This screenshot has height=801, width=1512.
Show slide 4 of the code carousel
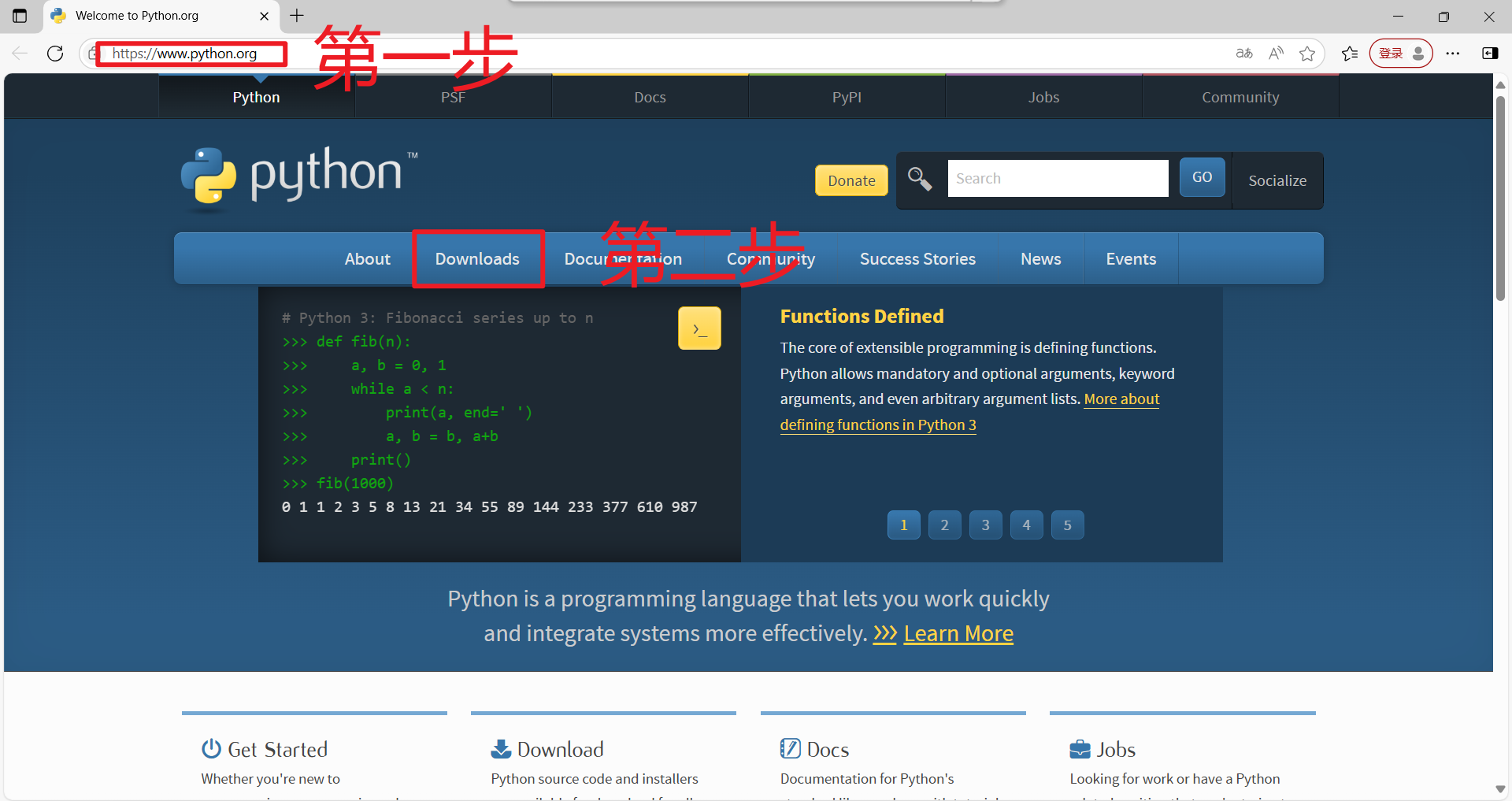(x=1027, y=525)
